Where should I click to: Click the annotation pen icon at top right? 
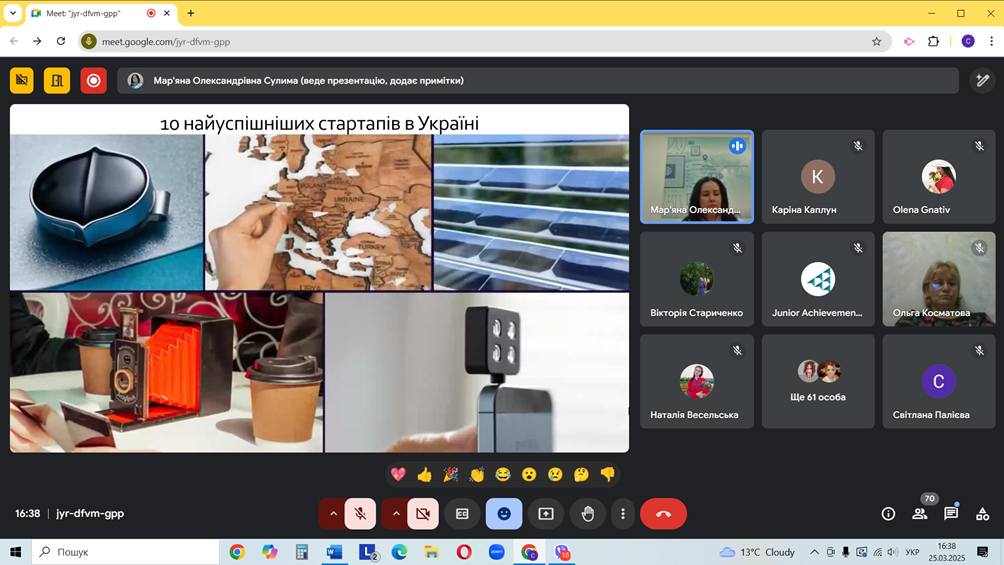983,81
